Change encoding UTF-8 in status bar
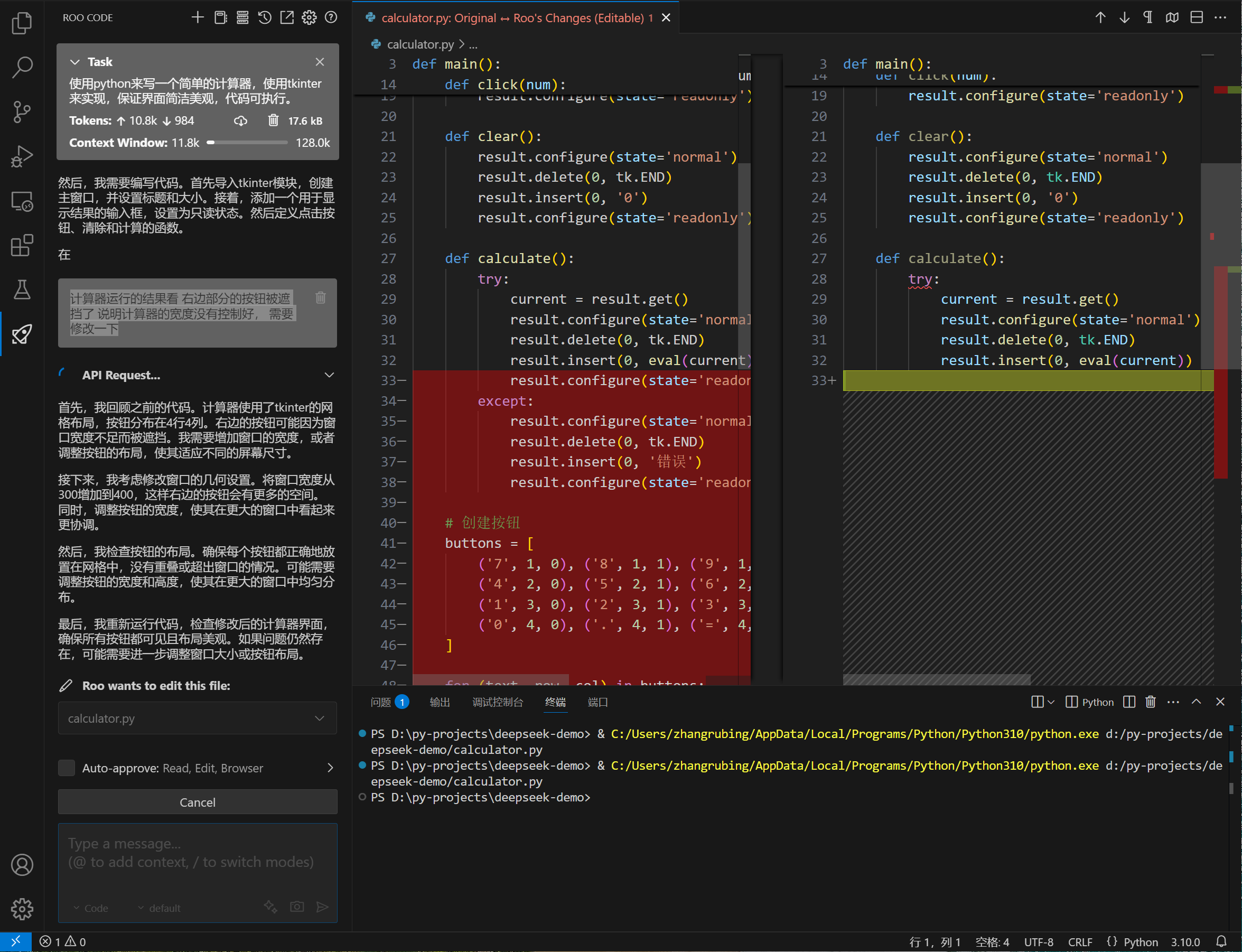This screenshot has width=1242, height=952. coord(1038,942)
